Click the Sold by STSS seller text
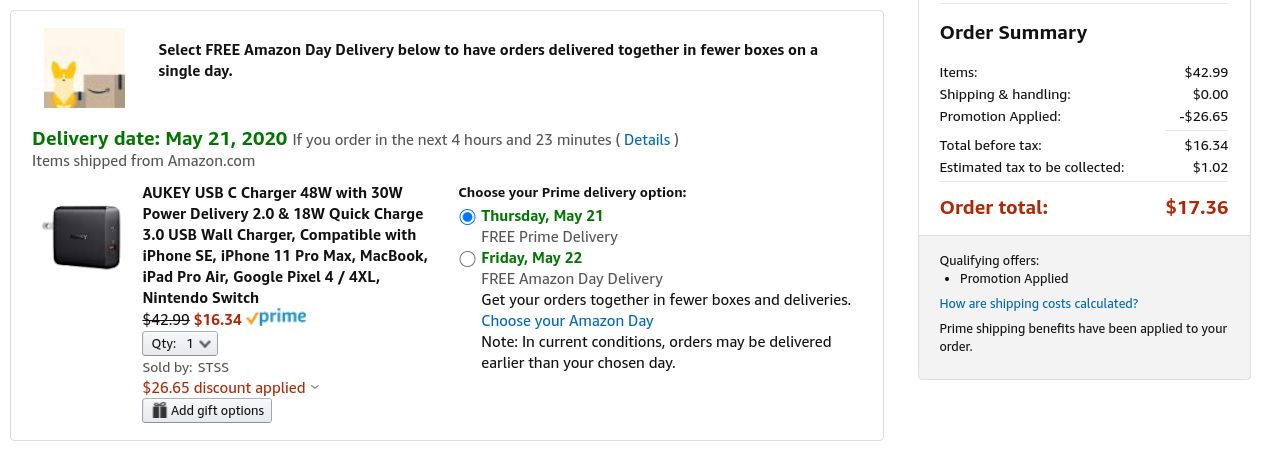Viewport: 1279px width, 457px height. (186, 367)
